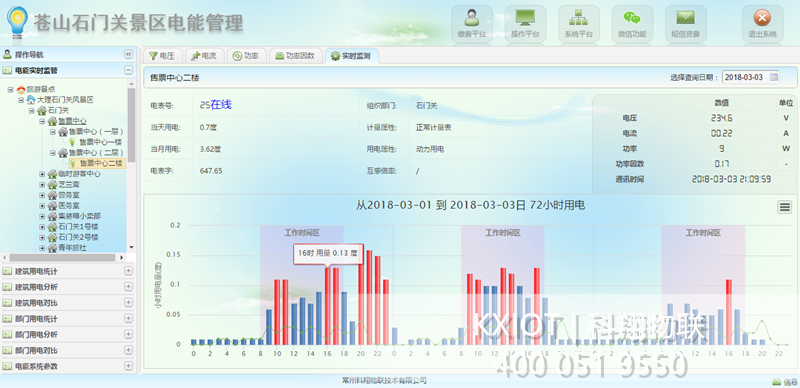Viewport: 800px width, 388px height.
Task: Click the red-roof icon beside 旅游景点
Action: (21, 89)
